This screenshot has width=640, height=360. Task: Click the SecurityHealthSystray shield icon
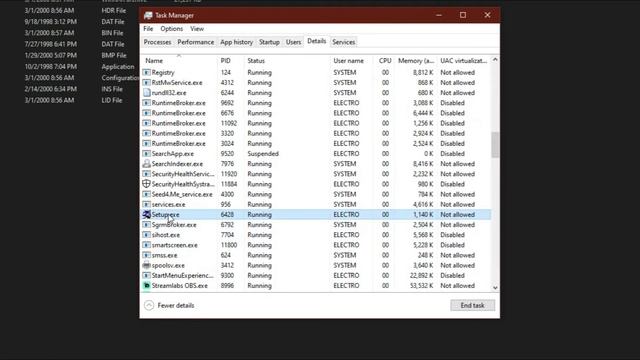[146, 184]
